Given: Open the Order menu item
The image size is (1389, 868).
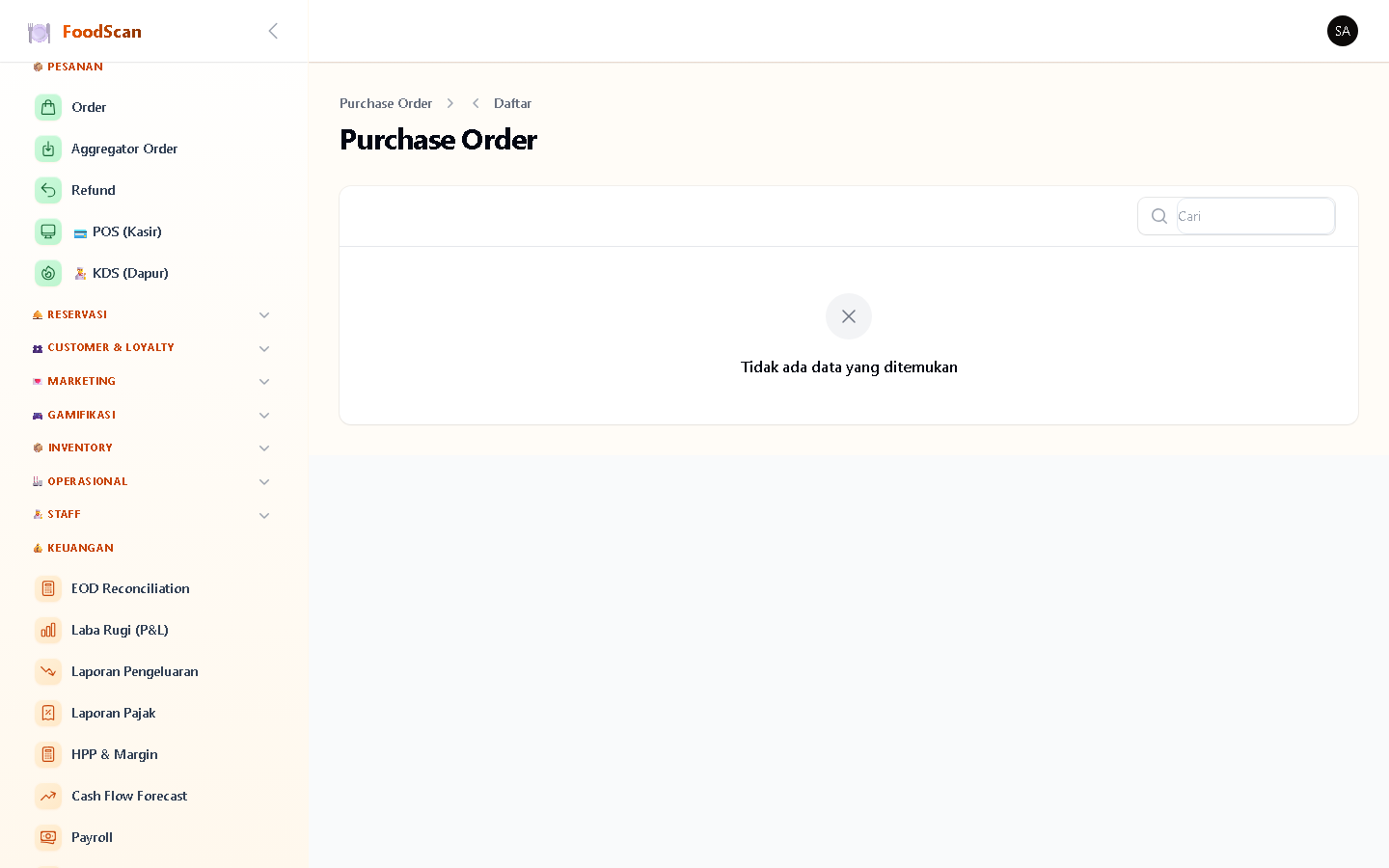Looking at the screenshot, I should (154, 107).
